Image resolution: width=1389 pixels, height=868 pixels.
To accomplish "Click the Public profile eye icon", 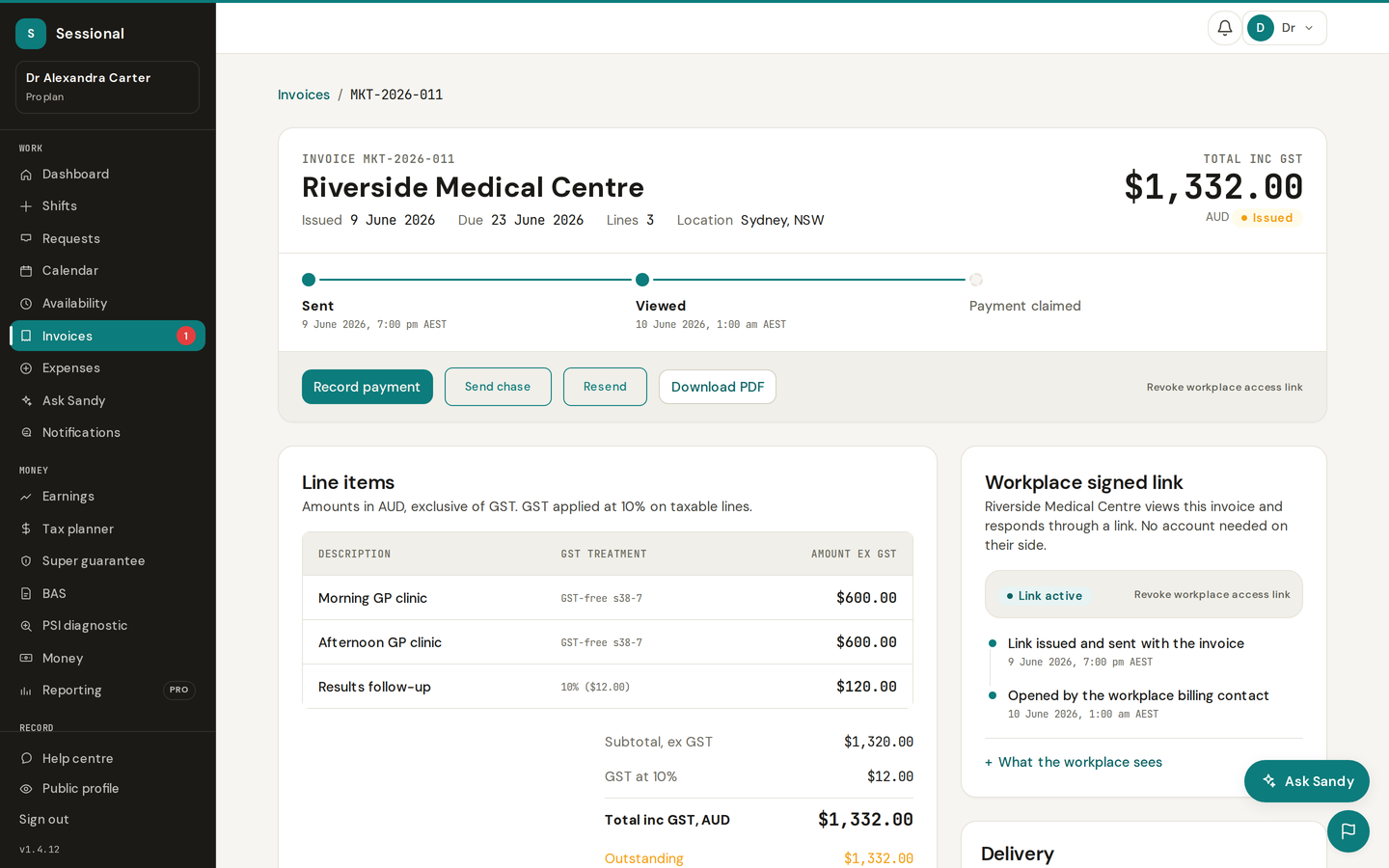I will pyautogui.click(x=26, y=789).
